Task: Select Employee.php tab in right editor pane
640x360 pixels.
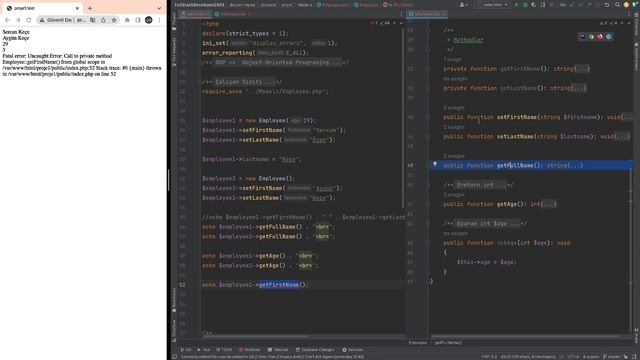Action: [427, 14]
